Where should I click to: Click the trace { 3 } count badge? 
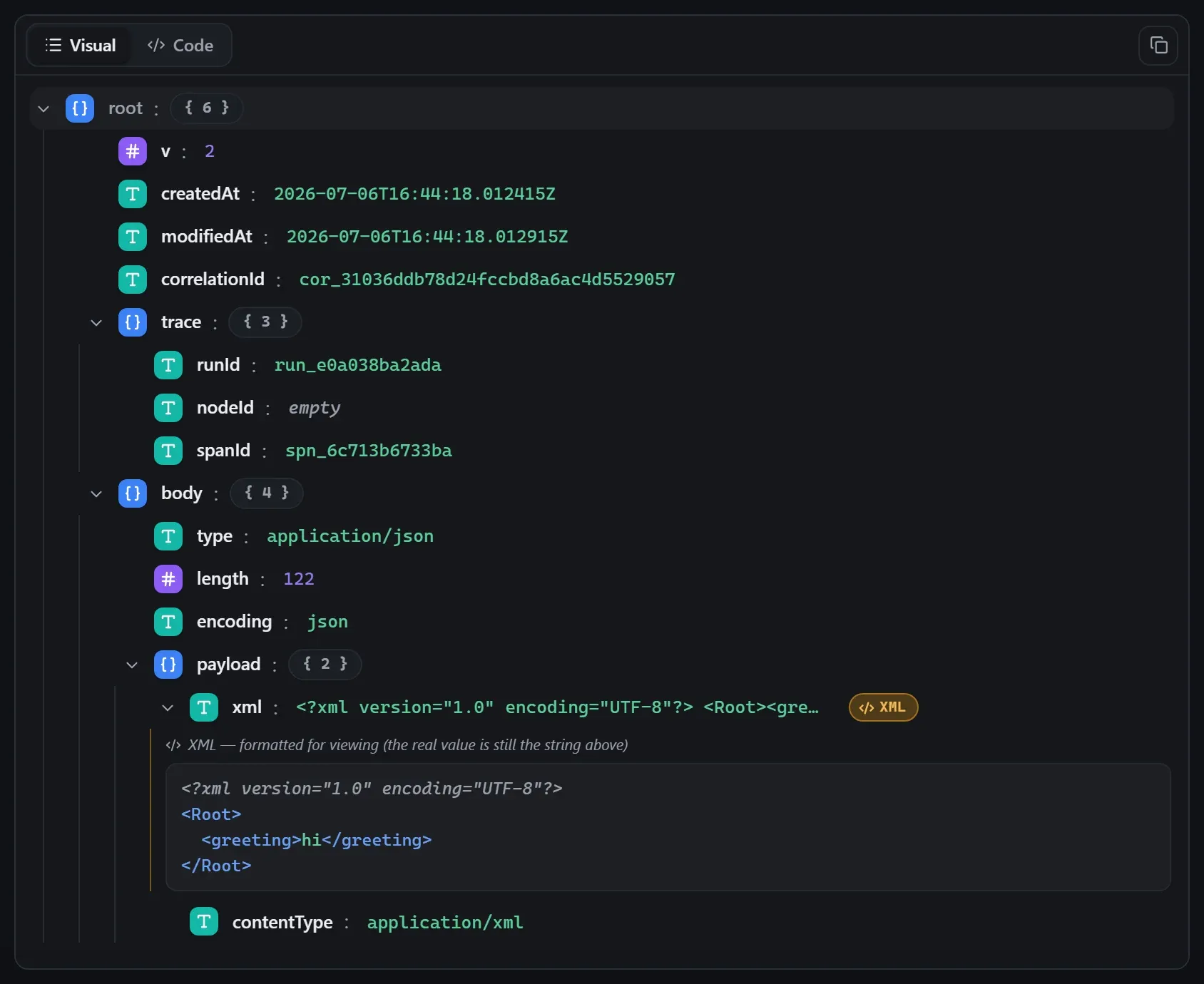(x=265, y=322)
